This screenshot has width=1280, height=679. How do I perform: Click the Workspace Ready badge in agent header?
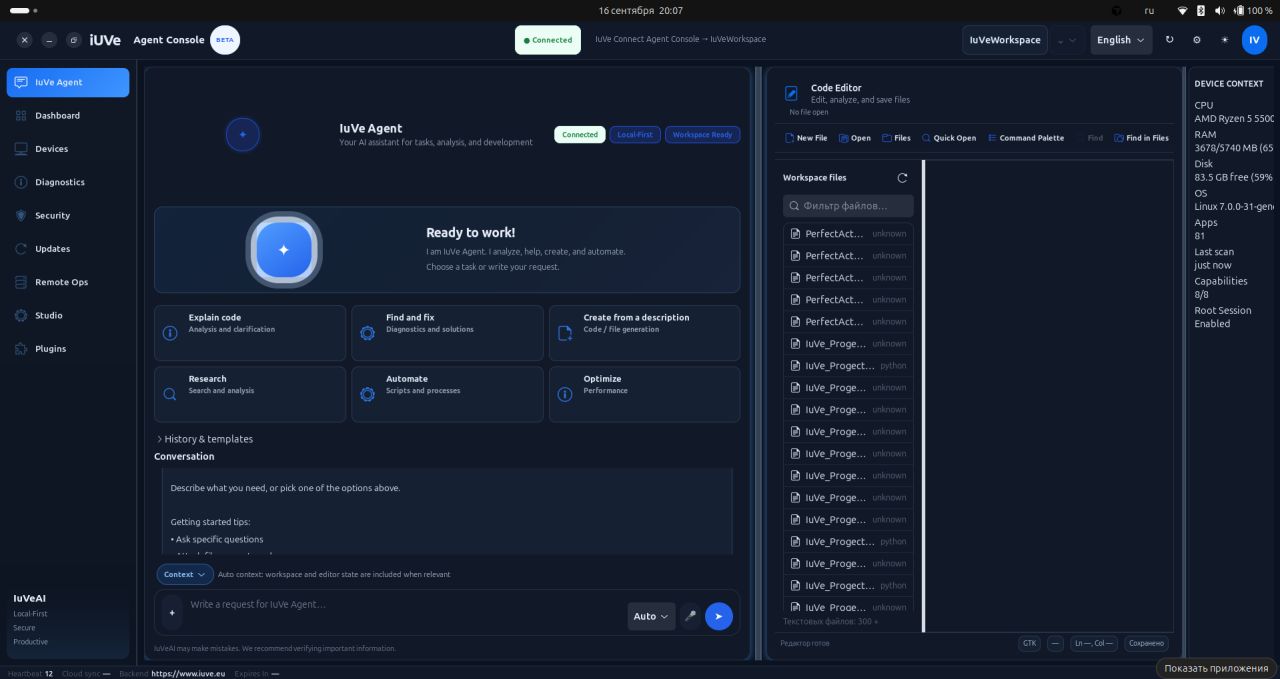point(703,135)
